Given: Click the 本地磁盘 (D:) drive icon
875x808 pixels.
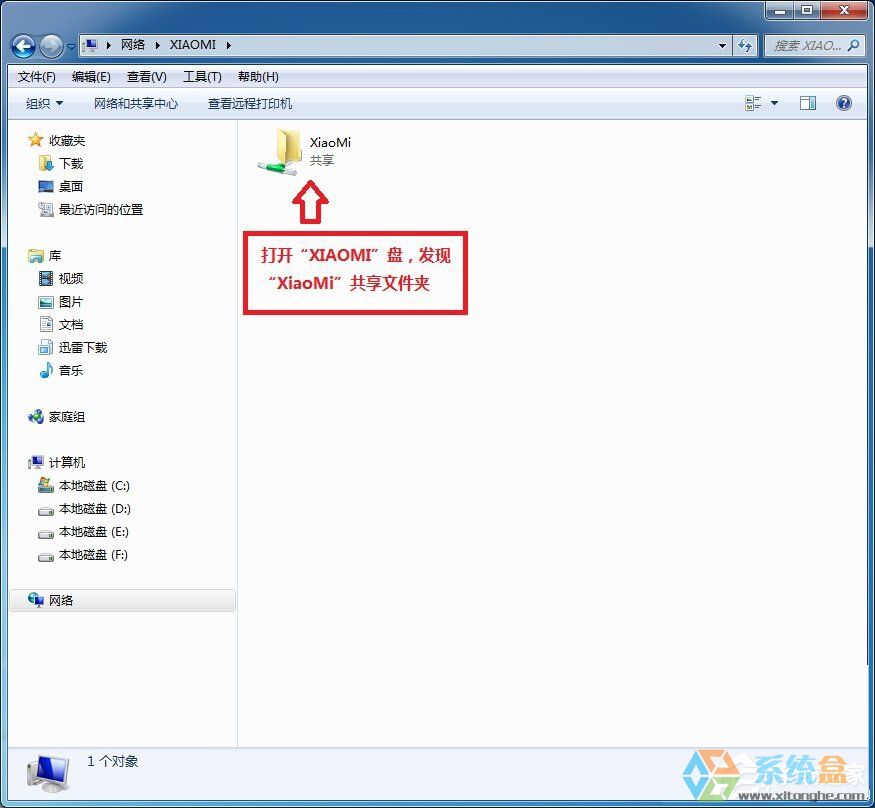Looking at the screenshot, I should [x=46, y=511].
